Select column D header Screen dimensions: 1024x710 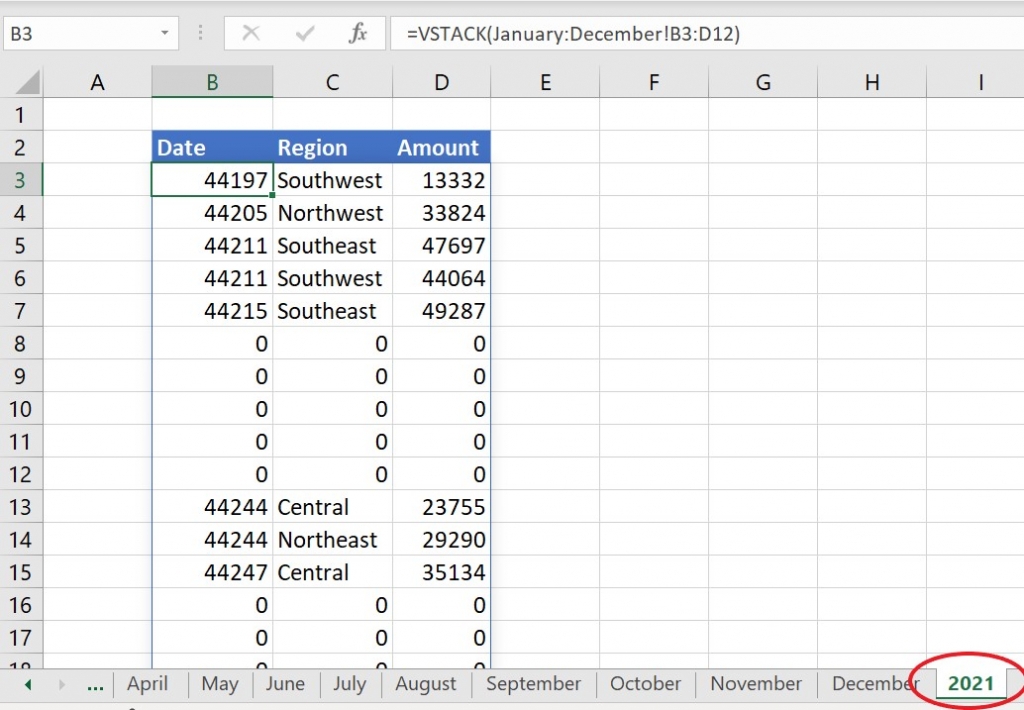click(x=441, y=81)
